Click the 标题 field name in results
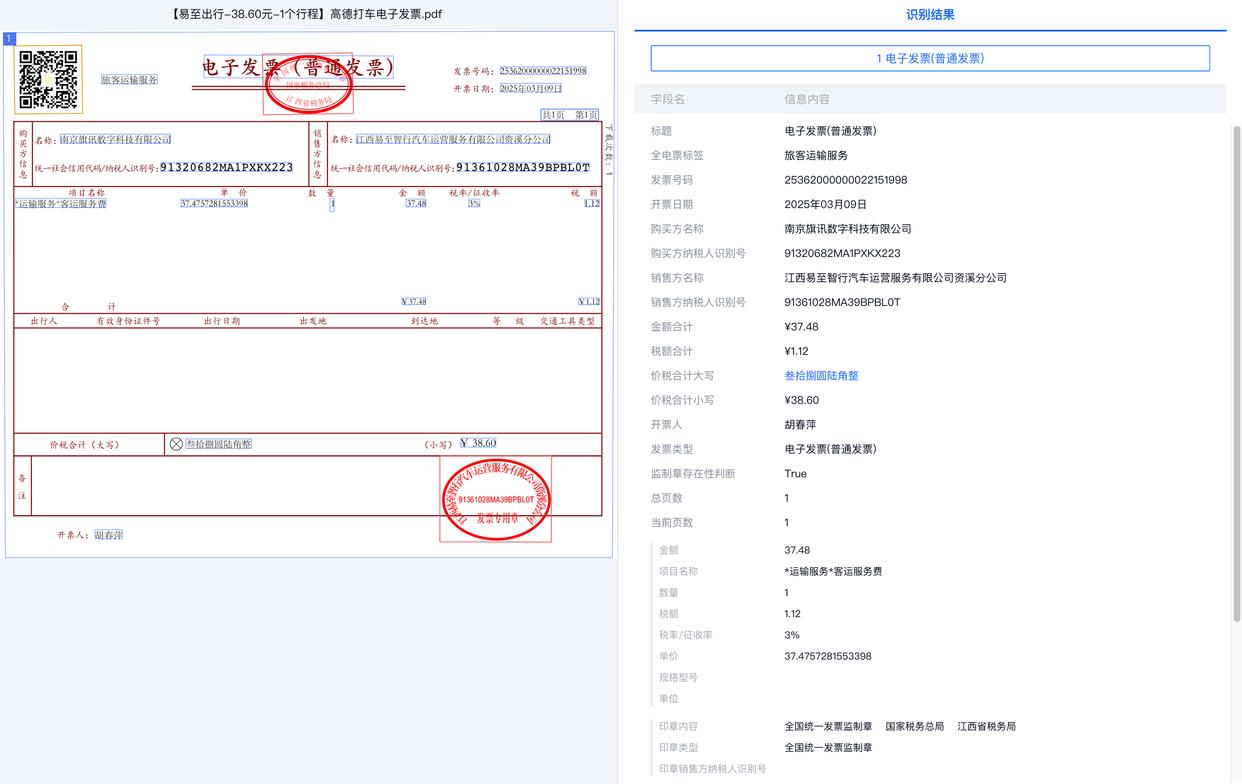 [661, 131]
